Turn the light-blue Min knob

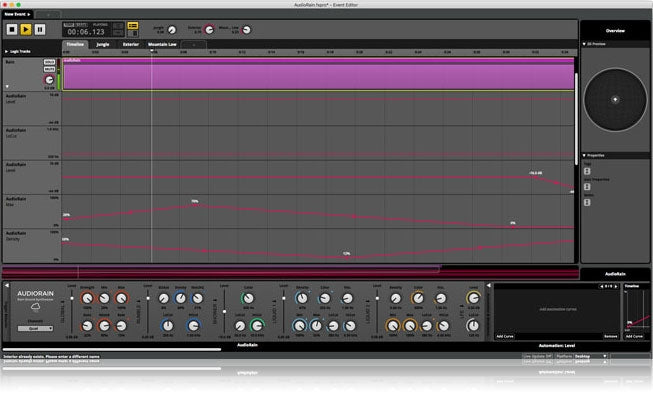(299, 325)
